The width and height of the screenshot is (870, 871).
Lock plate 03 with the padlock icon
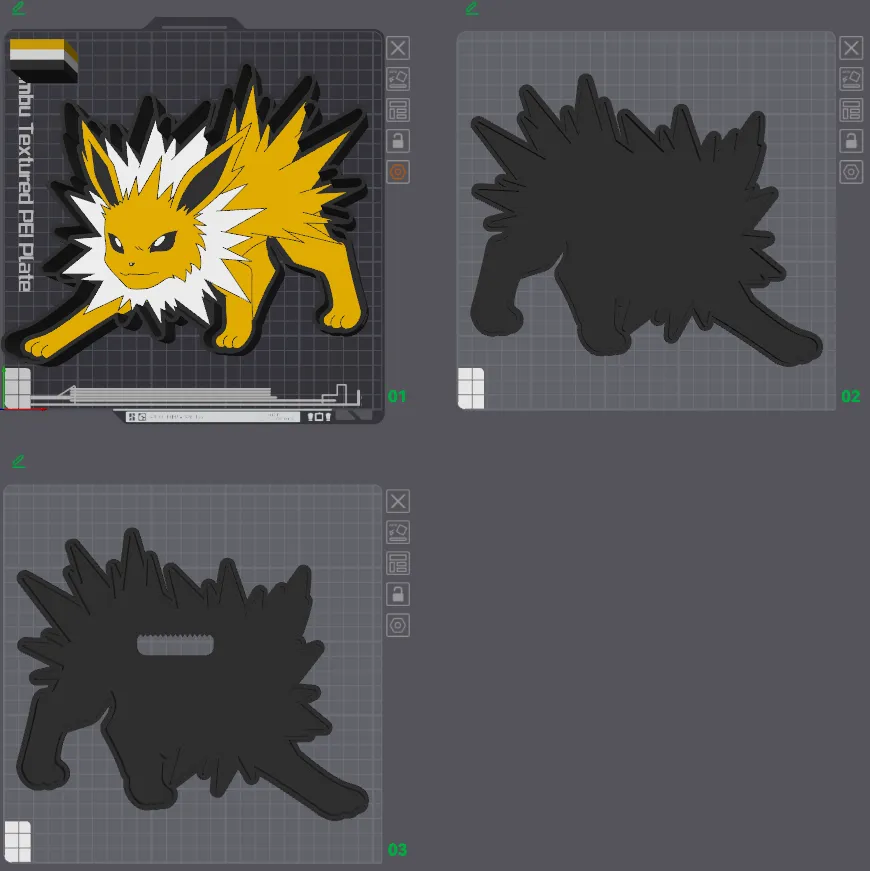398,594
